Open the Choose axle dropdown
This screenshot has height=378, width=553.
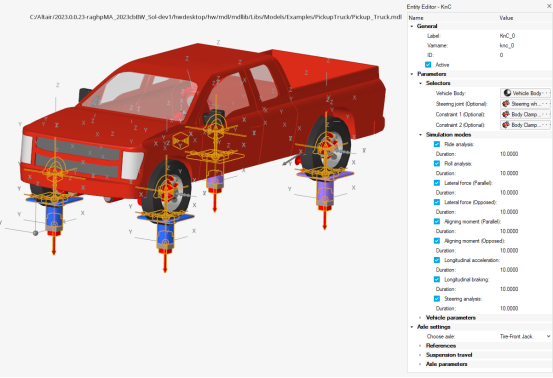tap(548, 336)
